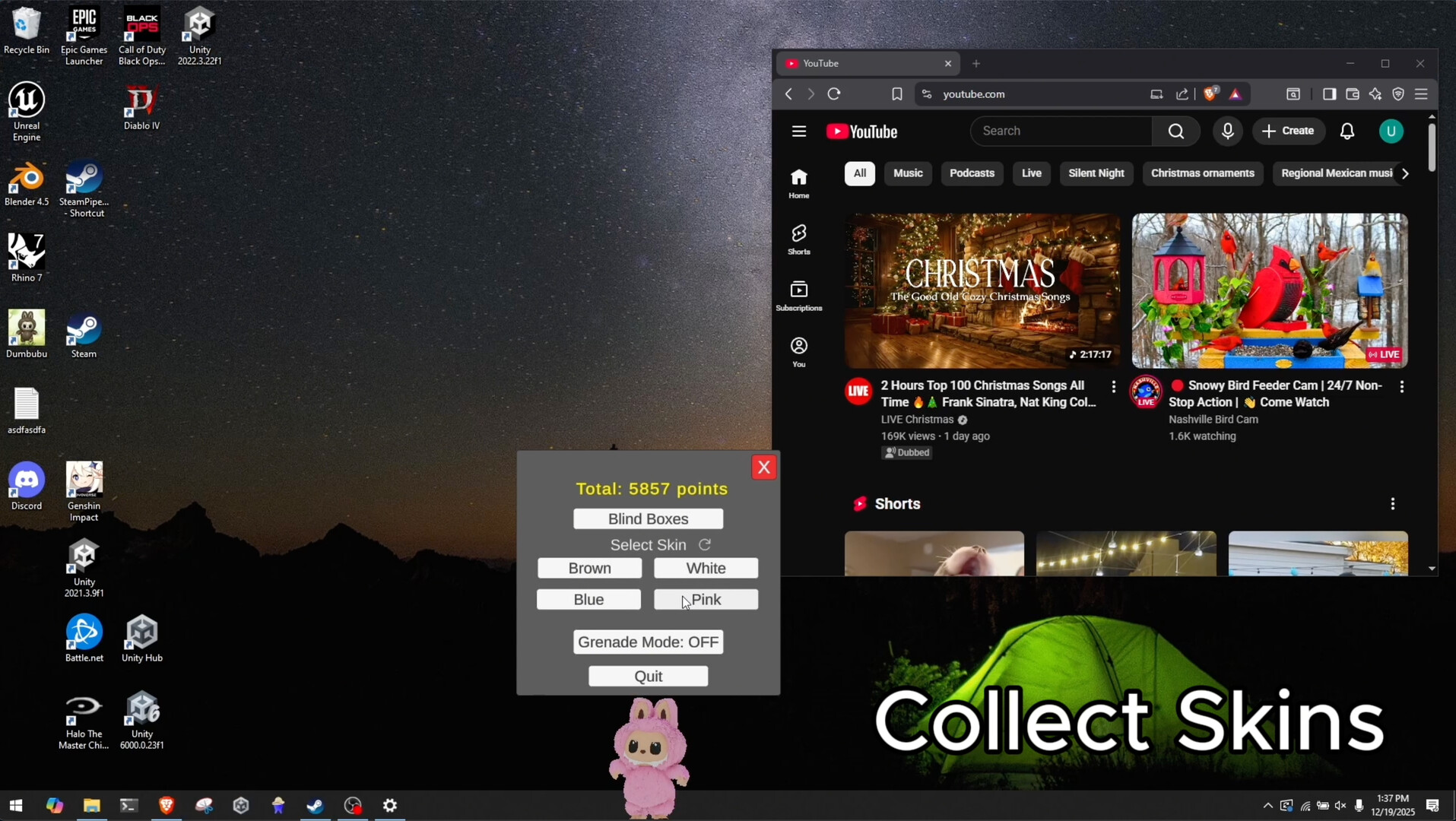Select the Music filter chip

pyautogui.click(x=909, y=173)
